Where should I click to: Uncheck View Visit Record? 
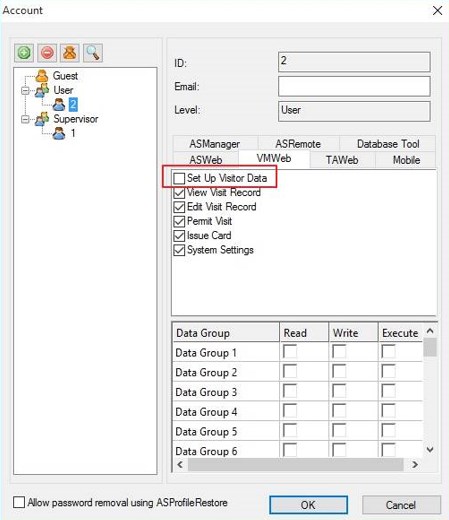point(179,193)
